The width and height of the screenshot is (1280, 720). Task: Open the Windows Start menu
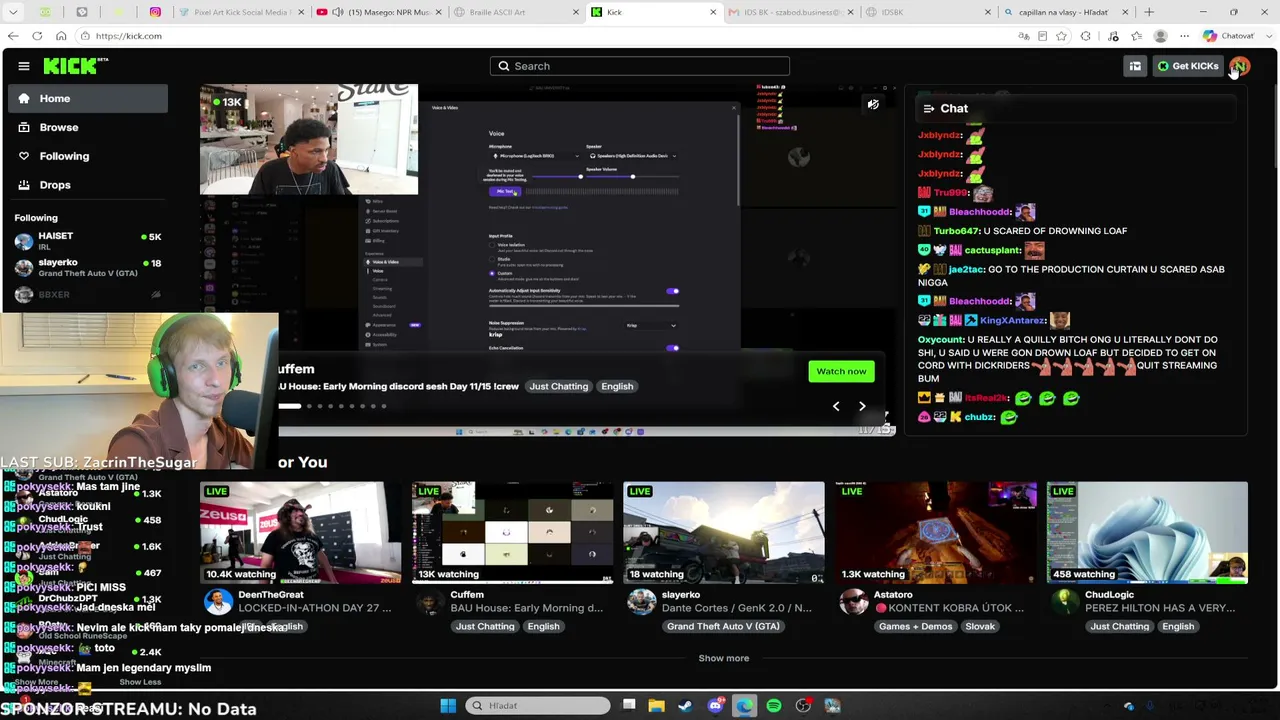pyautogui.click(x=448, y=706)
